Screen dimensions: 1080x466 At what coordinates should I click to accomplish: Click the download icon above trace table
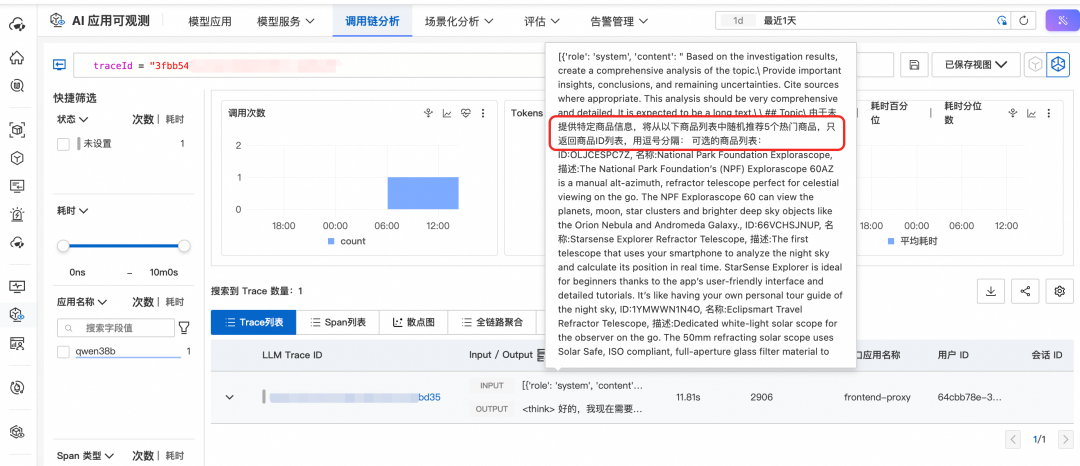pos(990,291)
